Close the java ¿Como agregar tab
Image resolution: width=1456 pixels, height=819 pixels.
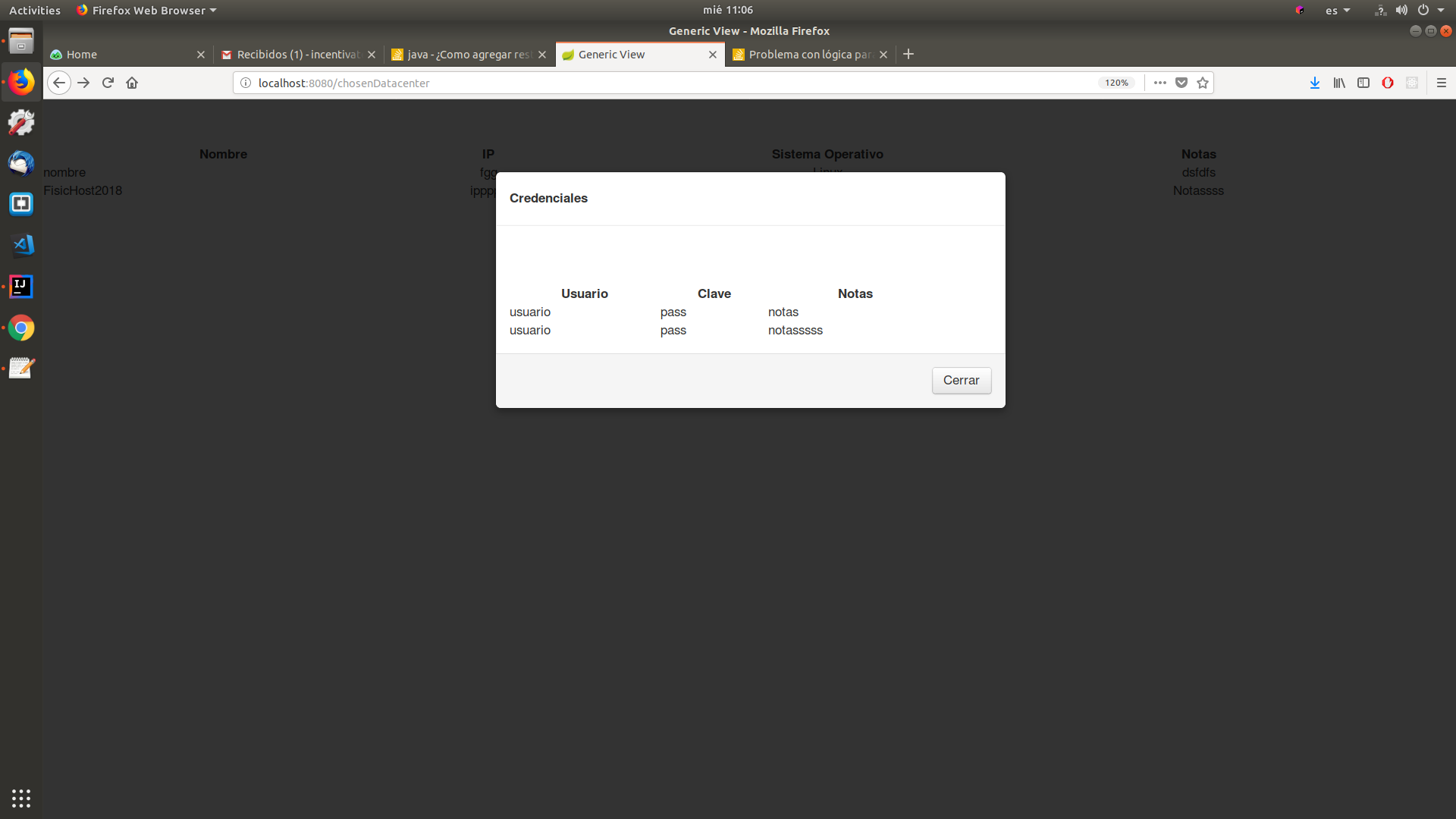tap(542, 55)
